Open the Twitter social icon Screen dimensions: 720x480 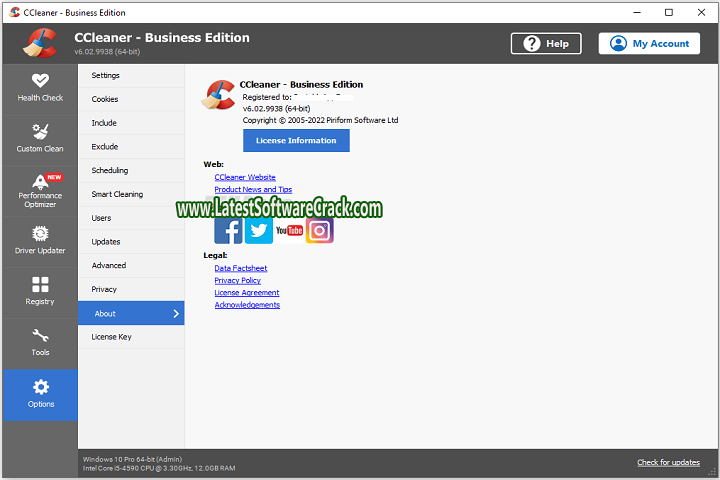(259, 231)
